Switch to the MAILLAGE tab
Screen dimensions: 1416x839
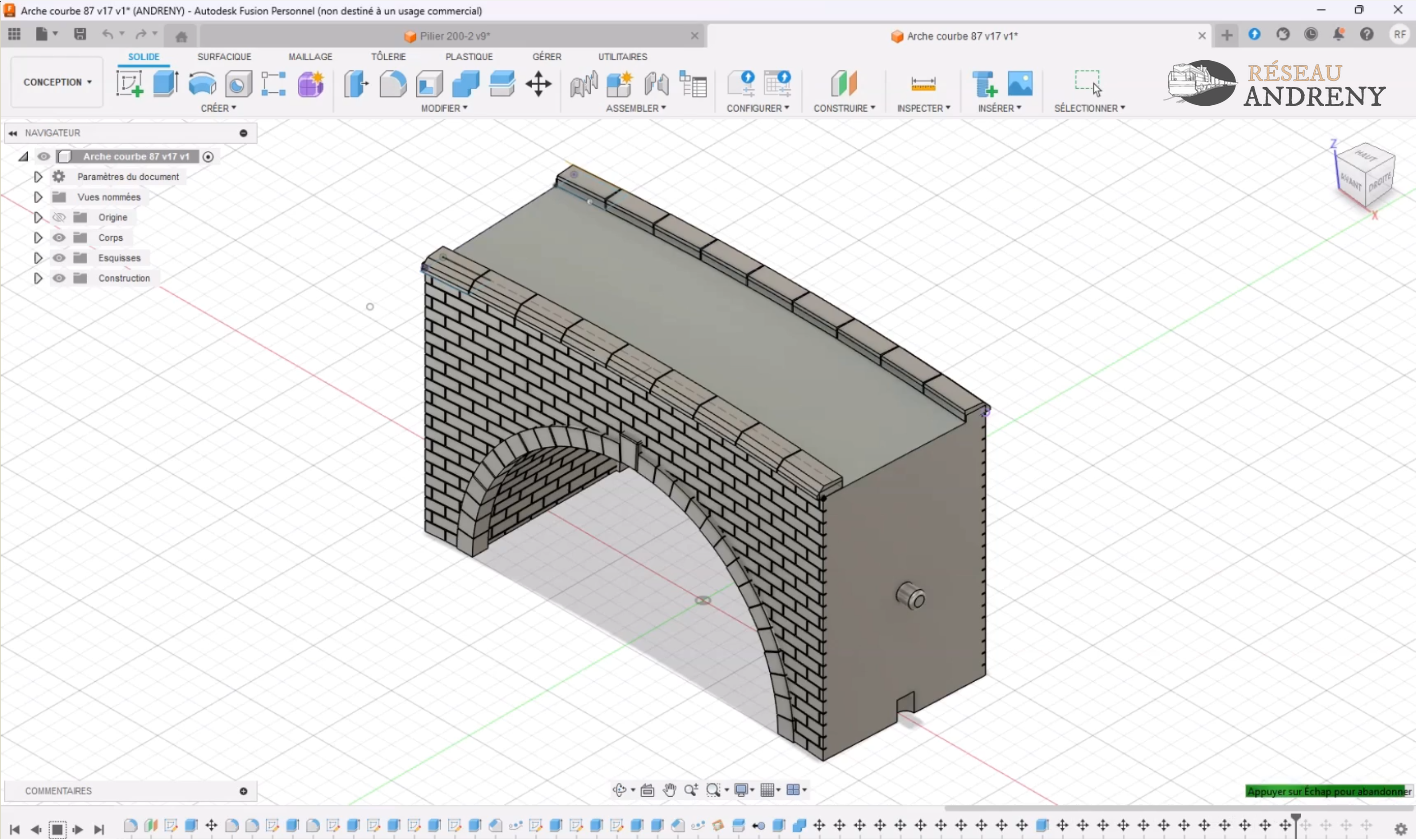310,57
